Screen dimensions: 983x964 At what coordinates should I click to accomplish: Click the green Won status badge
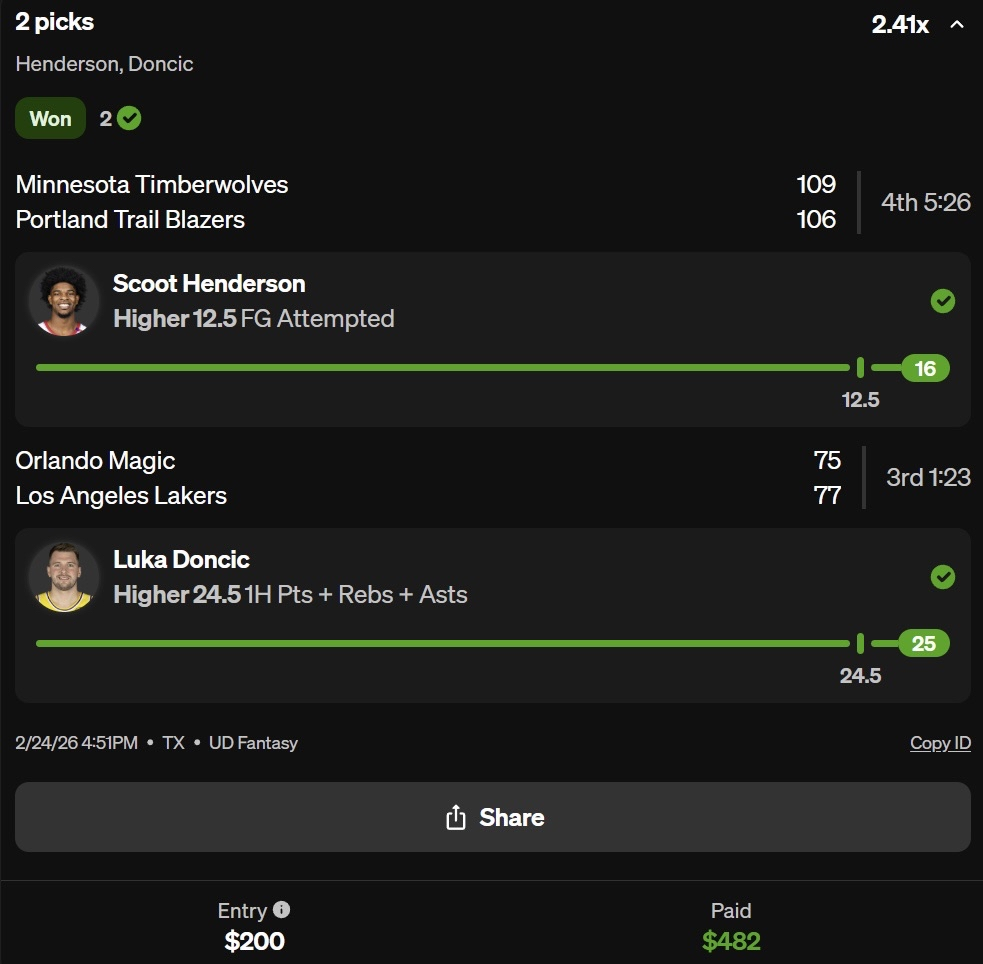pos(50,119)
